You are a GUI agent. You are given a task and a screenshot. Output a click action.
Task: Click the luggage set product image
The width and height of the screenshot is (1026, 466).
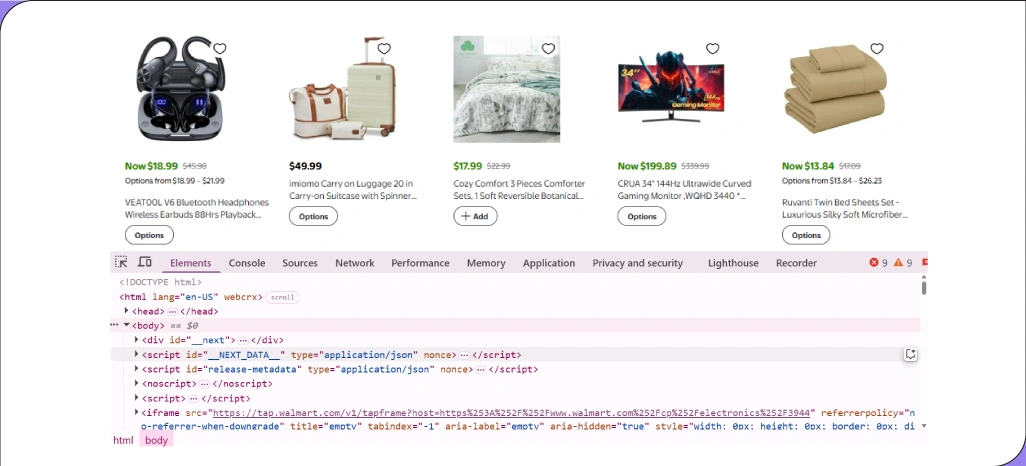tap(343, 89)
